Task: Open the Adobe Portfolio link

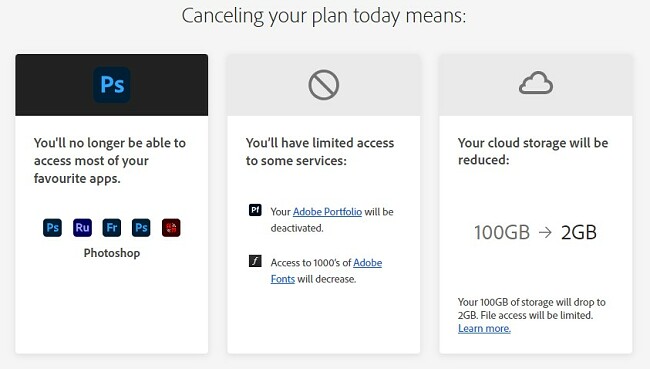Action: tap(327, 211)
